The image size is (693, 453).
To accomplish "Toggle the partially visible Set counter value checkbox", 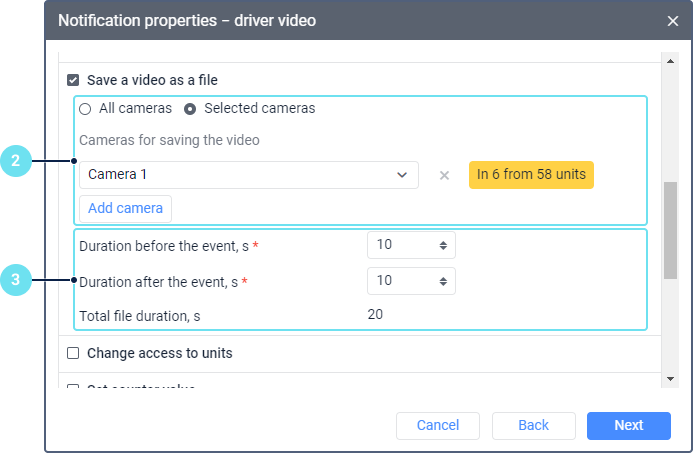I will tap(73, 388).
